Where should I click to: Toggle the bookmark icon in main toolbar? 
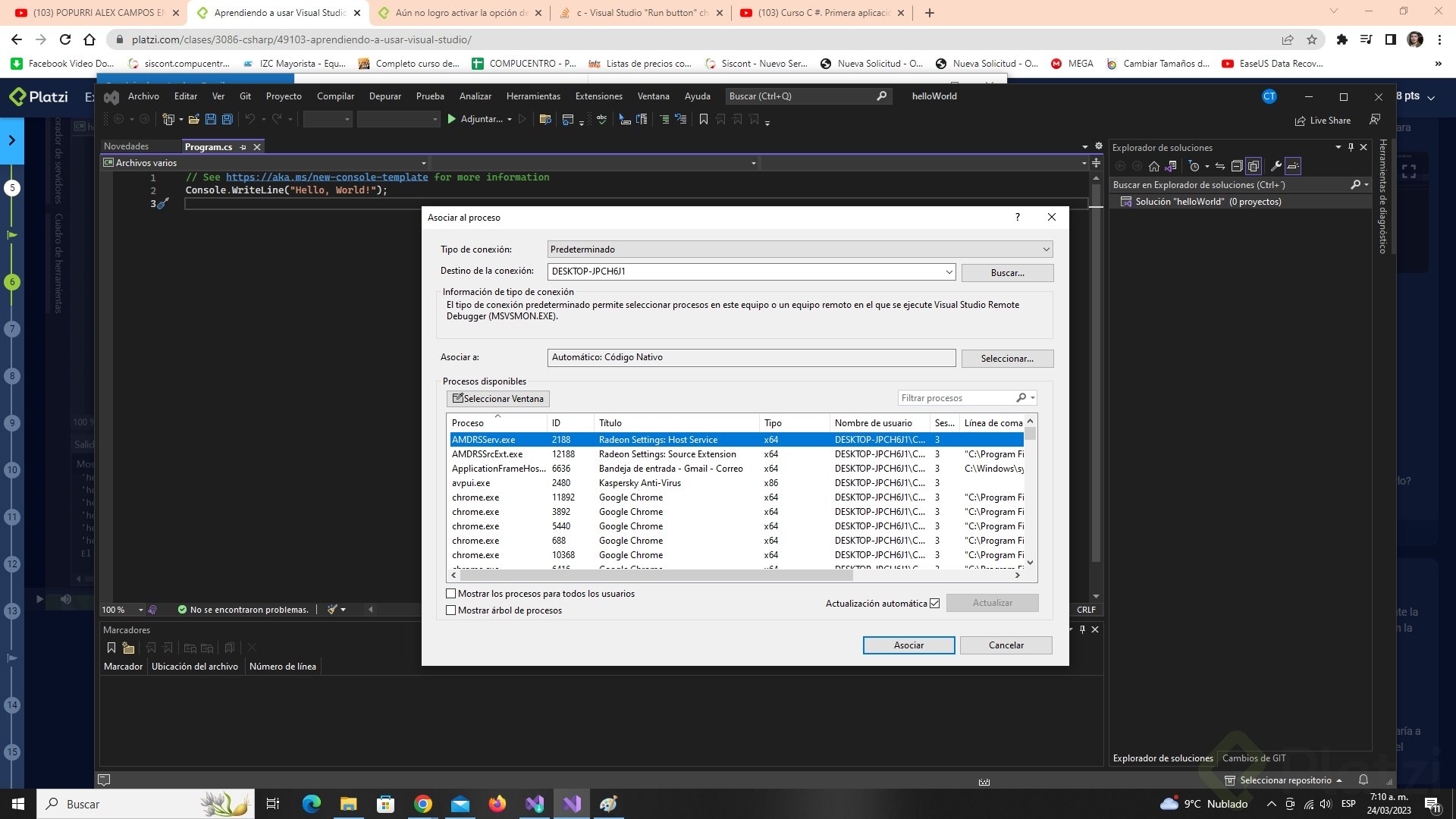703,119
